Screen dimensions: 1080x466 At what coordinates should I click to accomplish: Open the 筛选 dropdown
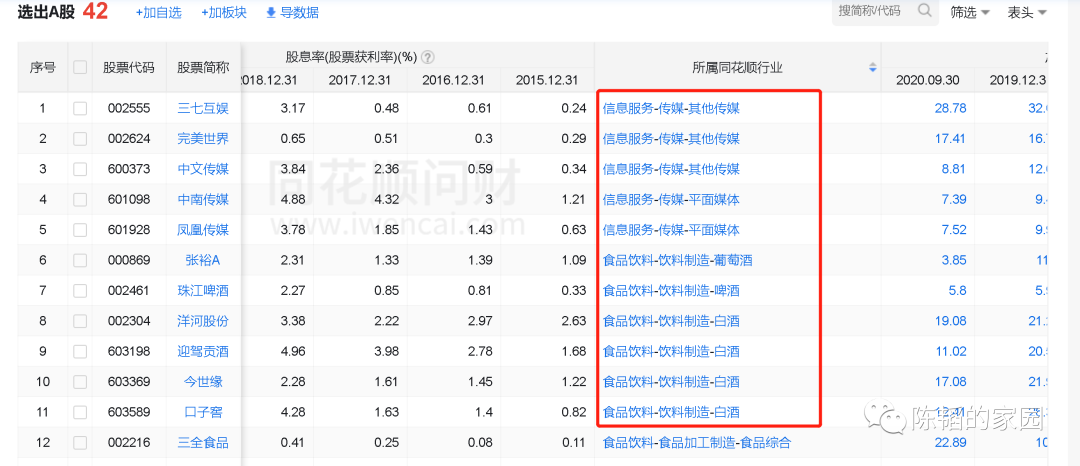point(970,12)
